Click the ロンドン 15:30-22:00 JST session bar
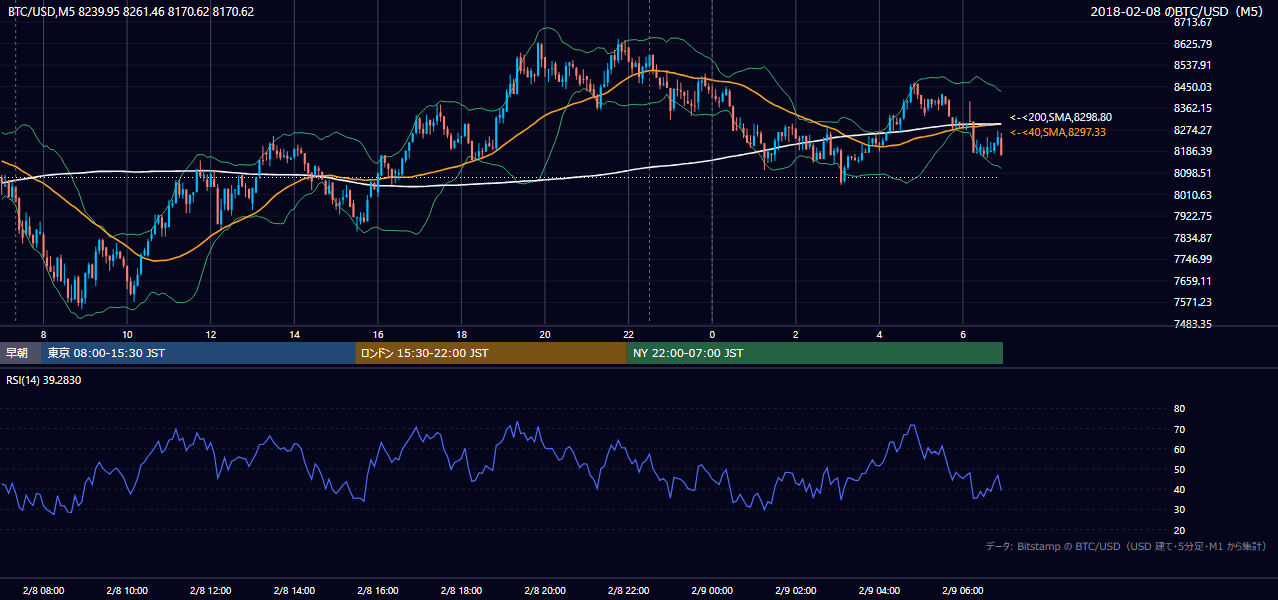The width and height of the screenshot is (1278, 600). pos(491,353)
